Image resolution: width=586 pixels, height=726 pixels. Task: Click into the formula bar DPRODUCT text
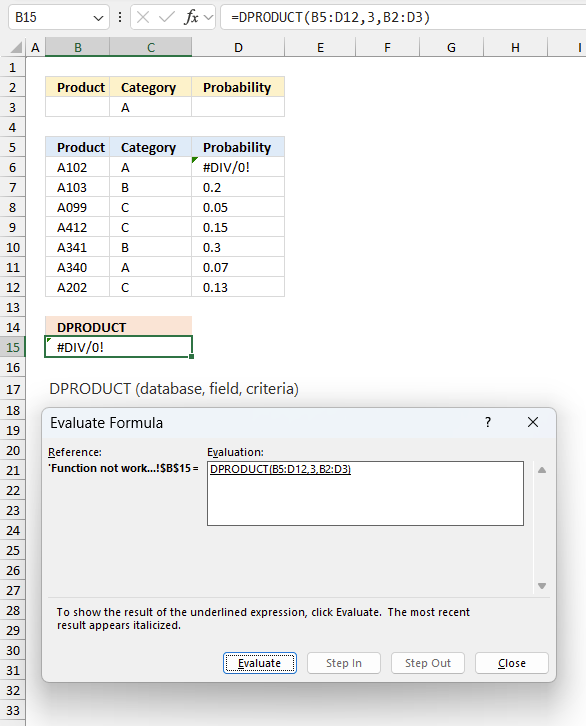pos(330,18)
